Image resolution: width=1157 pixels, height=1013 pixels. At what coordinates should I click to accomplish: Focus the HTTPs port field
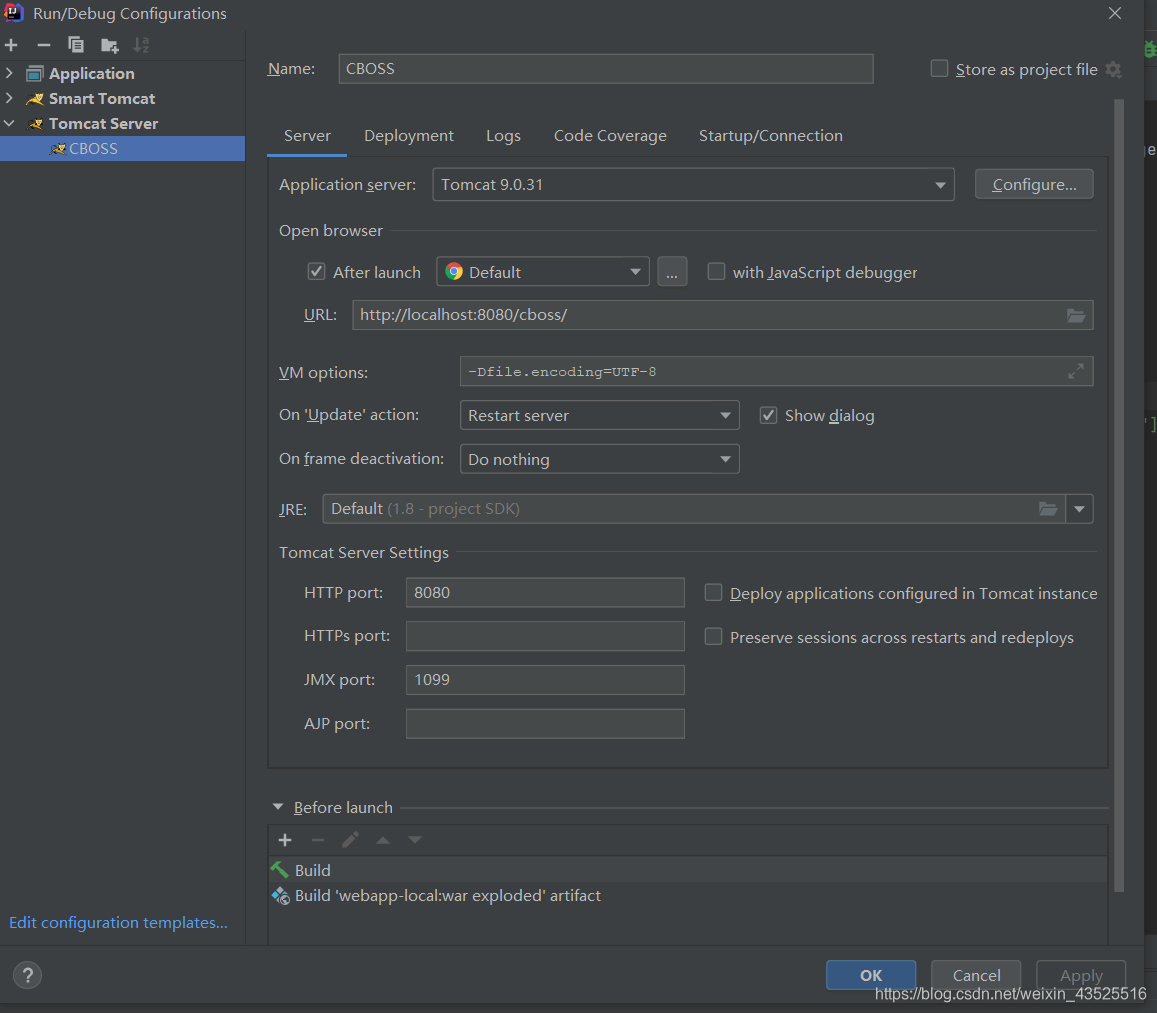coord(545,636)
